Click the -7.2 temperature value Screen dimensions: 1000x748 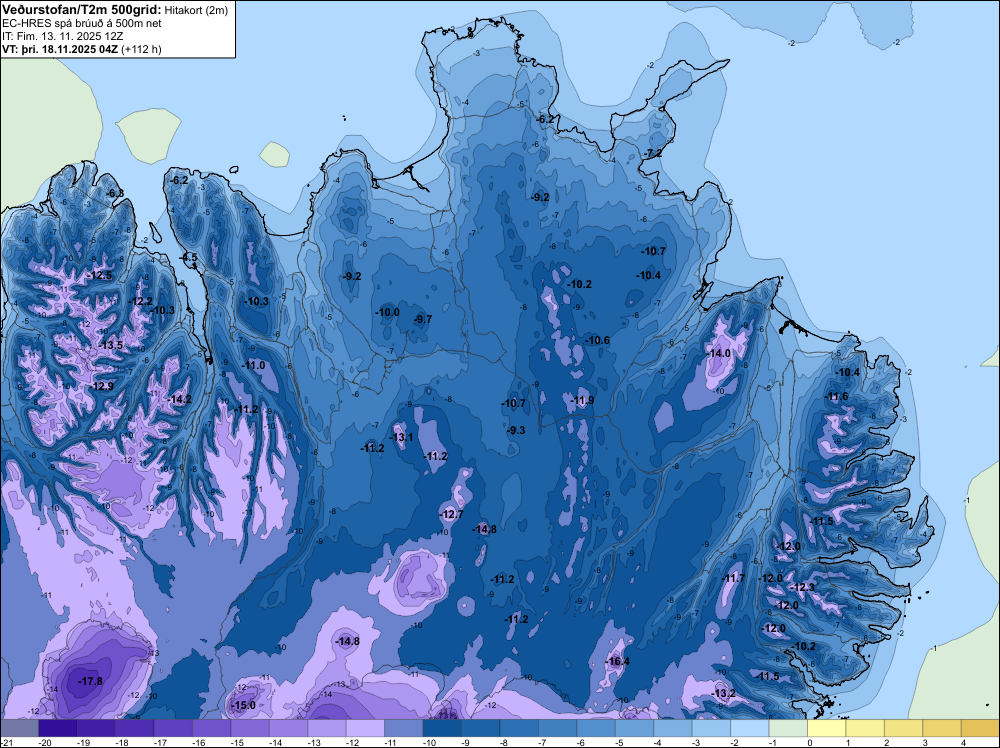(x=652, y=153)
